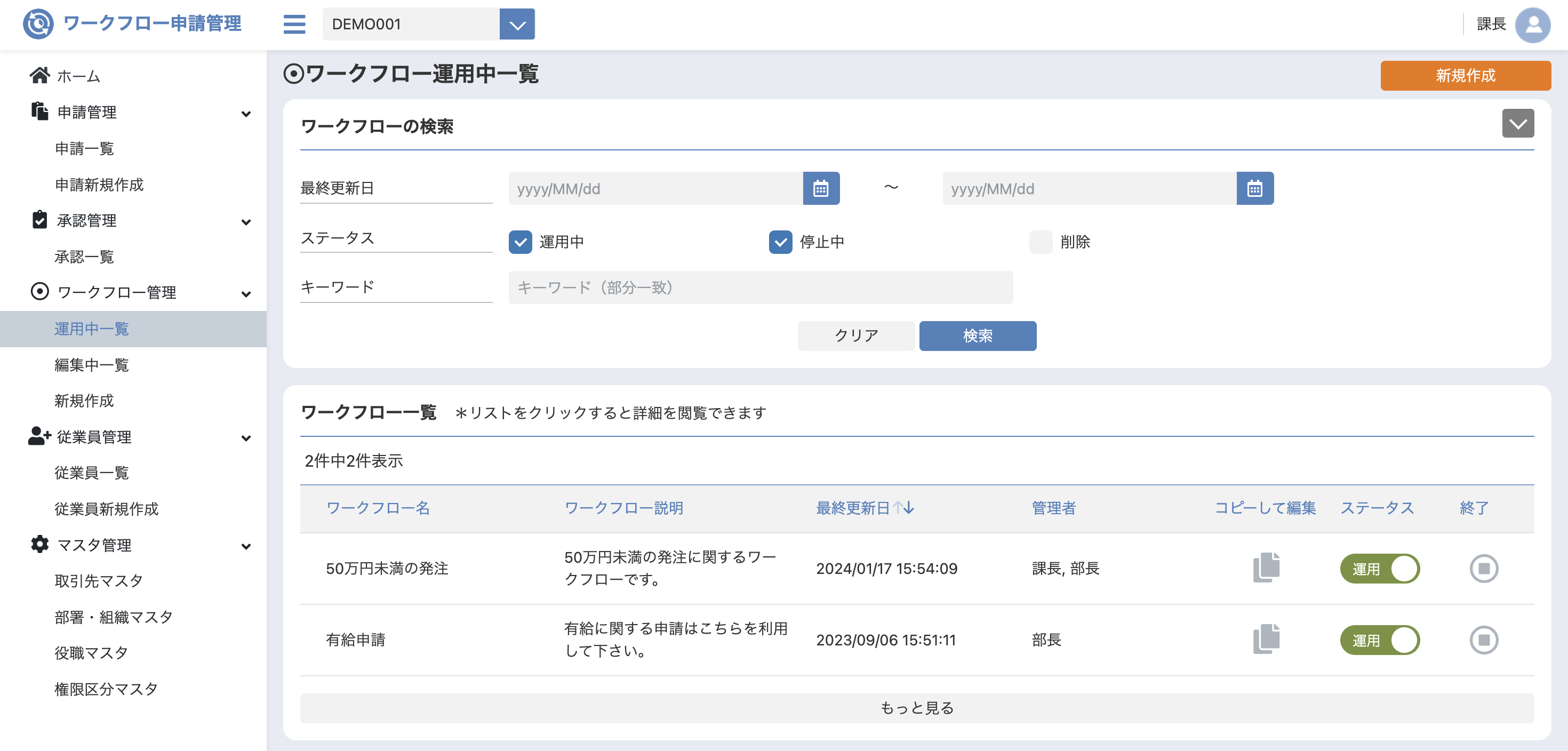Open sidebar 新規作成 under ワークフロー管理
The width and height of the screenshot is (1568, 751).
click(84, 400)
